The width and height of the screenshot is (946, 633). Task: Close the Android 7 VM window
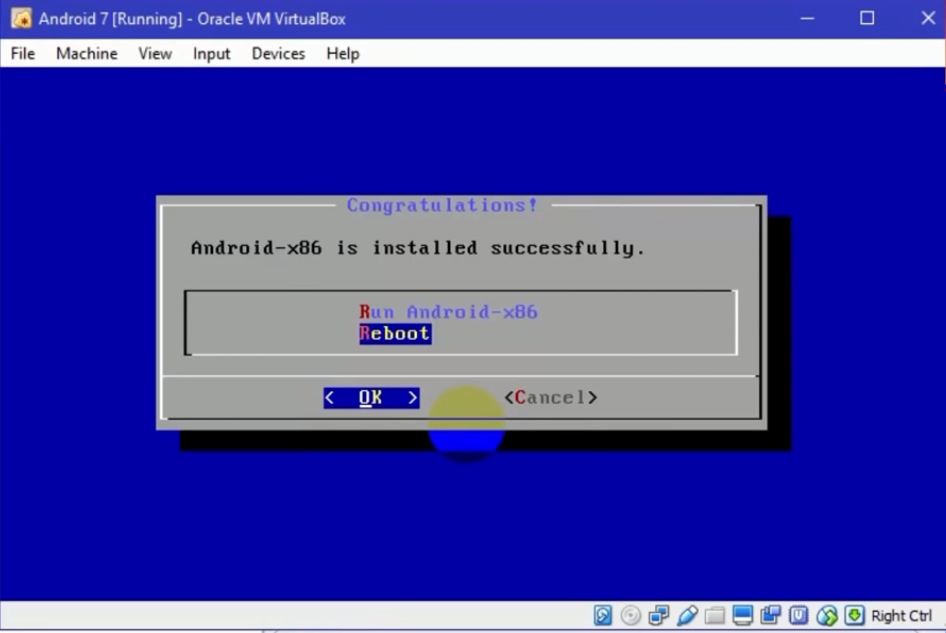(x=928, y=19)
